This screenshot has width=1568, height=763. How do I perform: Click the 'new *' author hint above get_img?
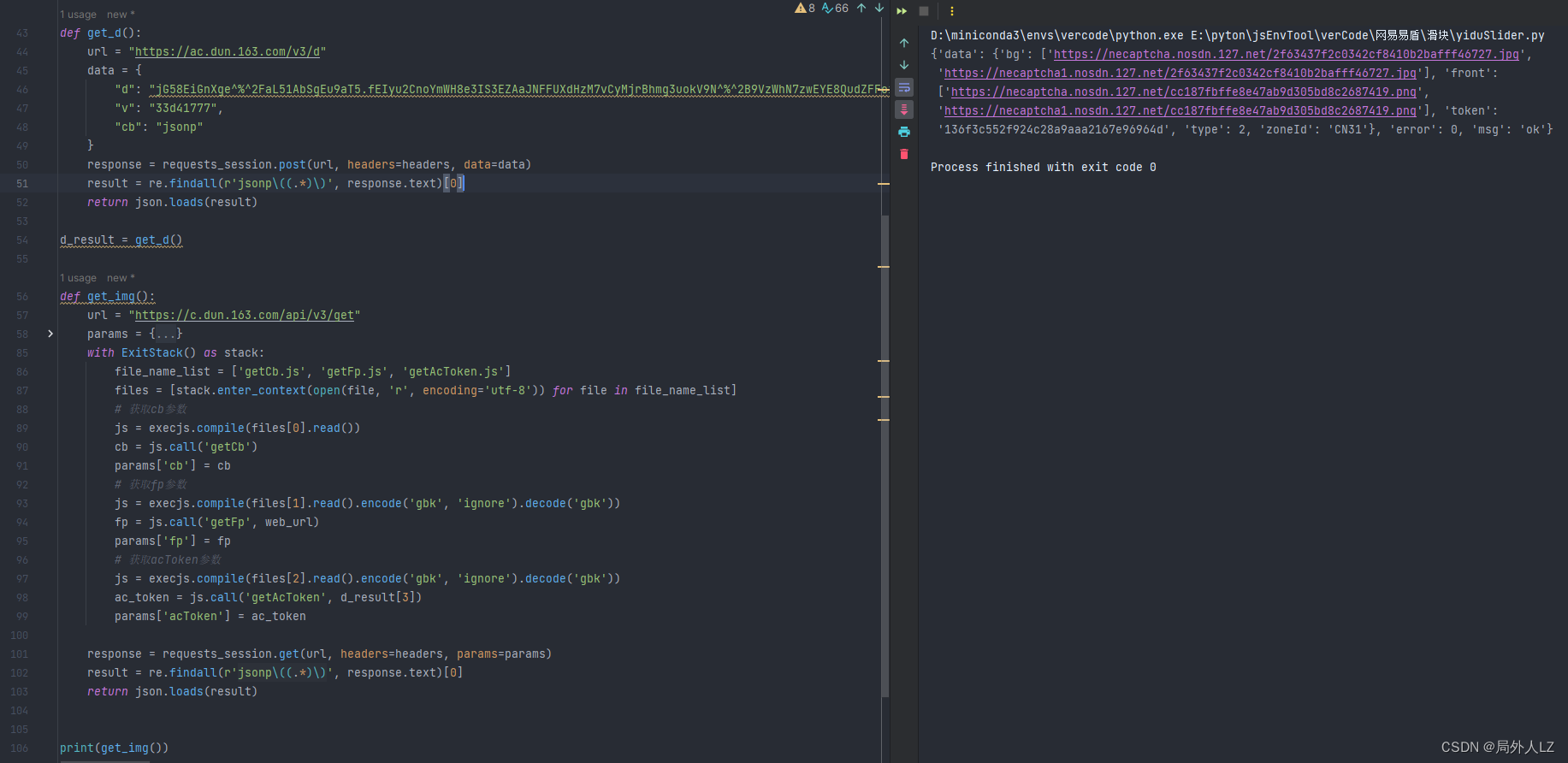[121, 278]
